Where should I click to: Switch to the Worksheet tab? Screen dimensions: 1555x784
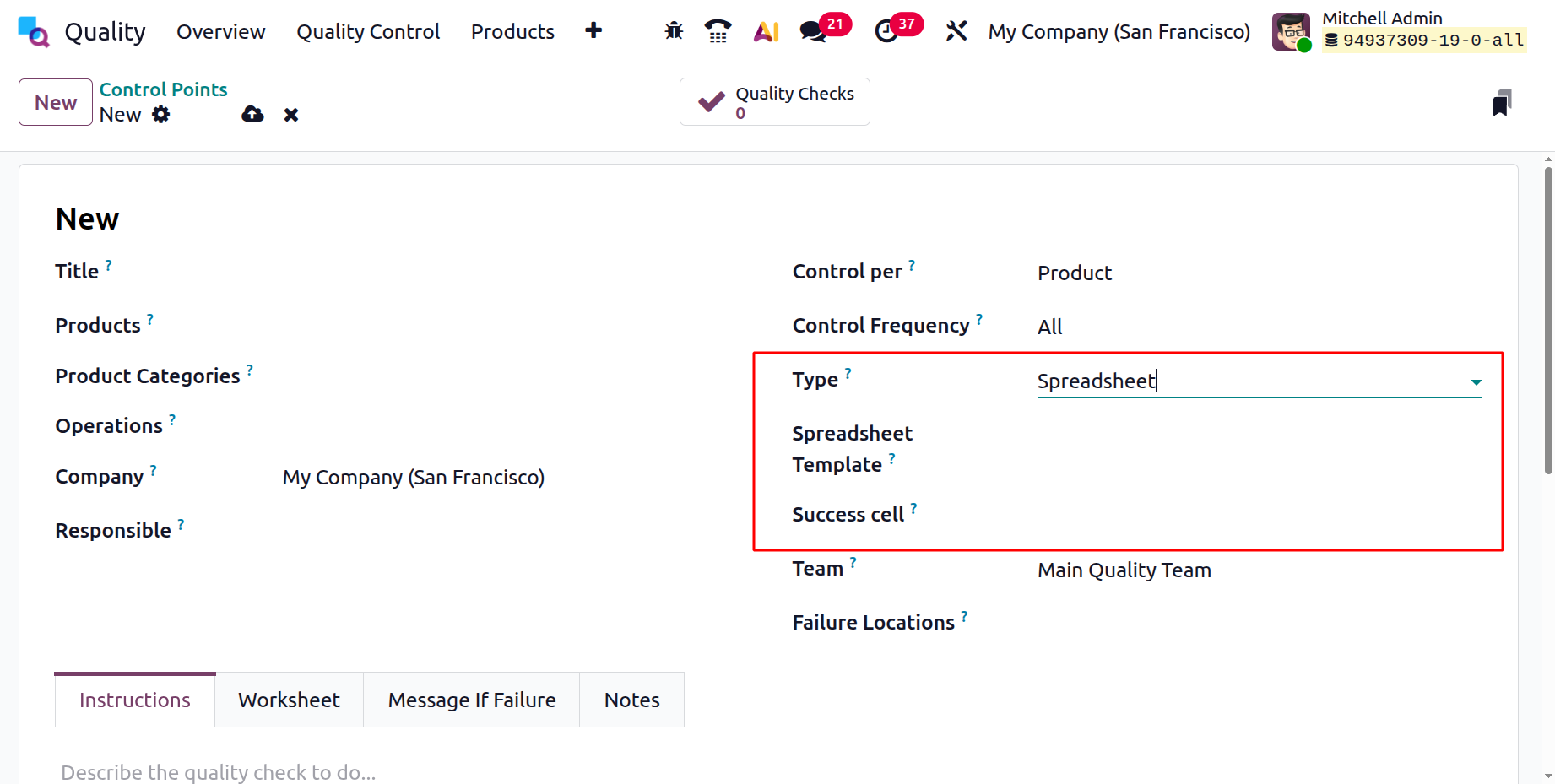289,700
